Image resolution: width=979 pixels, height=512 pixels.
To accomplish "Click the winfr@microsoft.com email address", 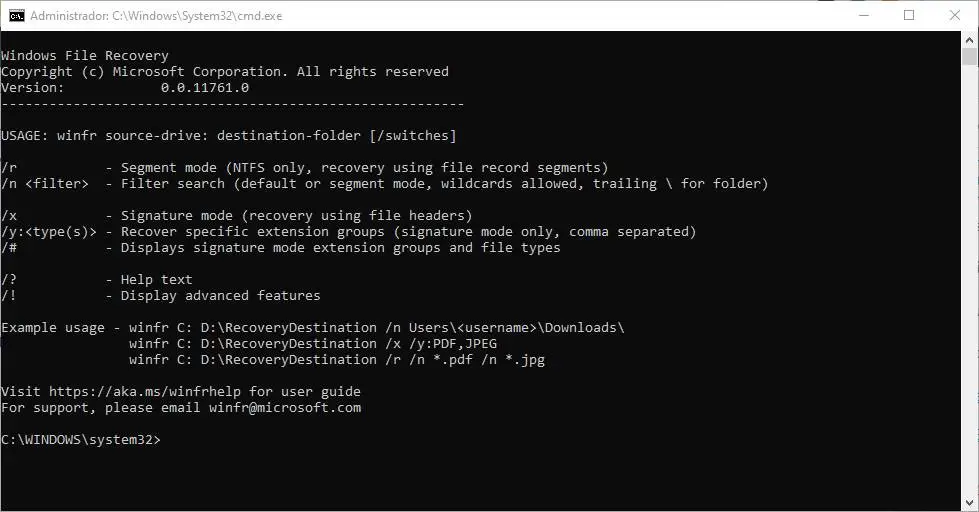I will pos(285,408).
